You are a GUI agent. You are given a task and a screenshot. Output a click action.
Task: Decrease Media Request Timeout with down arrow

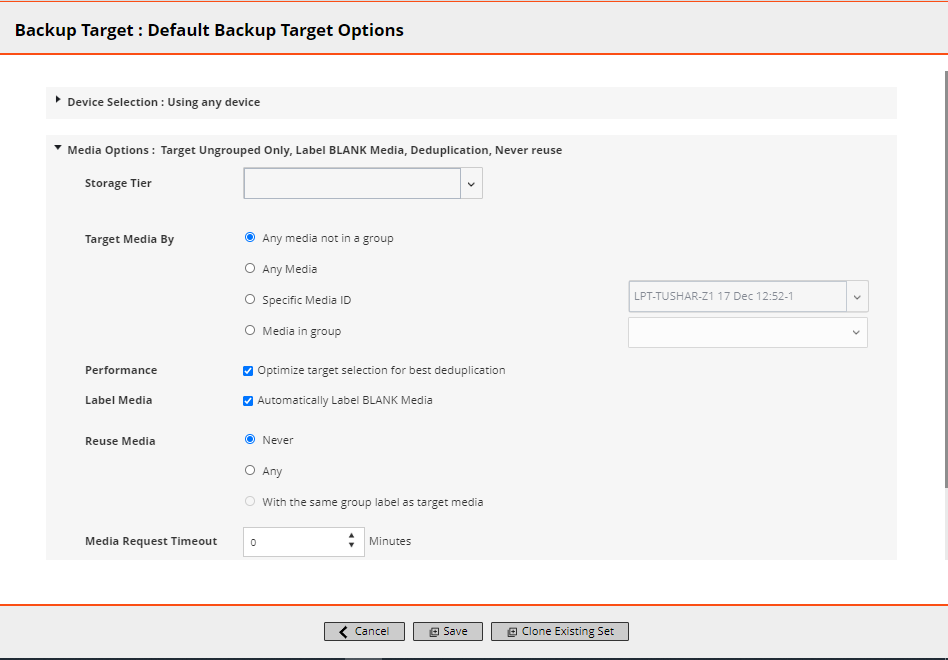[352, 546]
